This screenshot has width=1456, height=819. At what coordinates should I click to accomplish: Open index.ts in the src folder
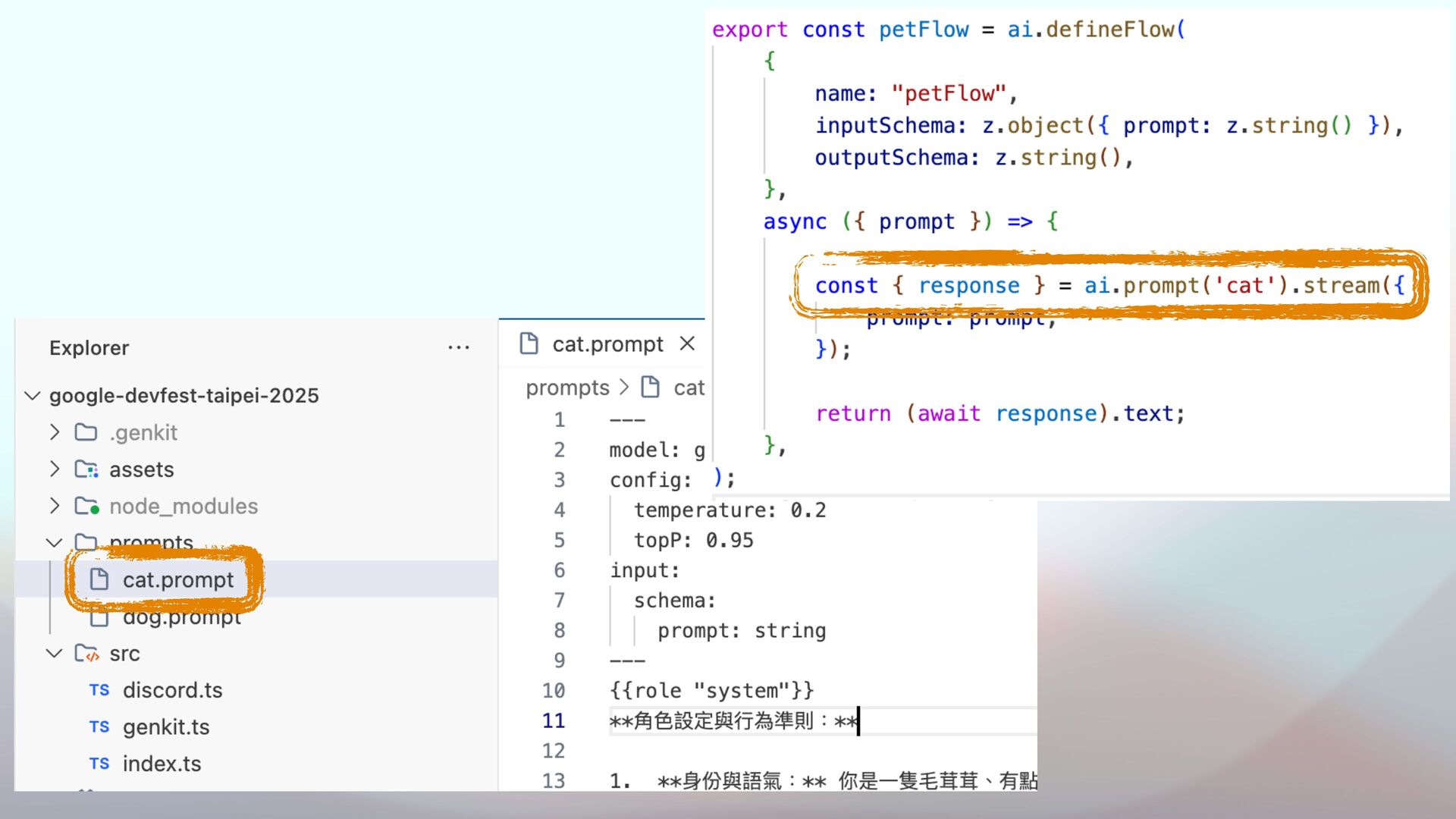coord(162,764)
